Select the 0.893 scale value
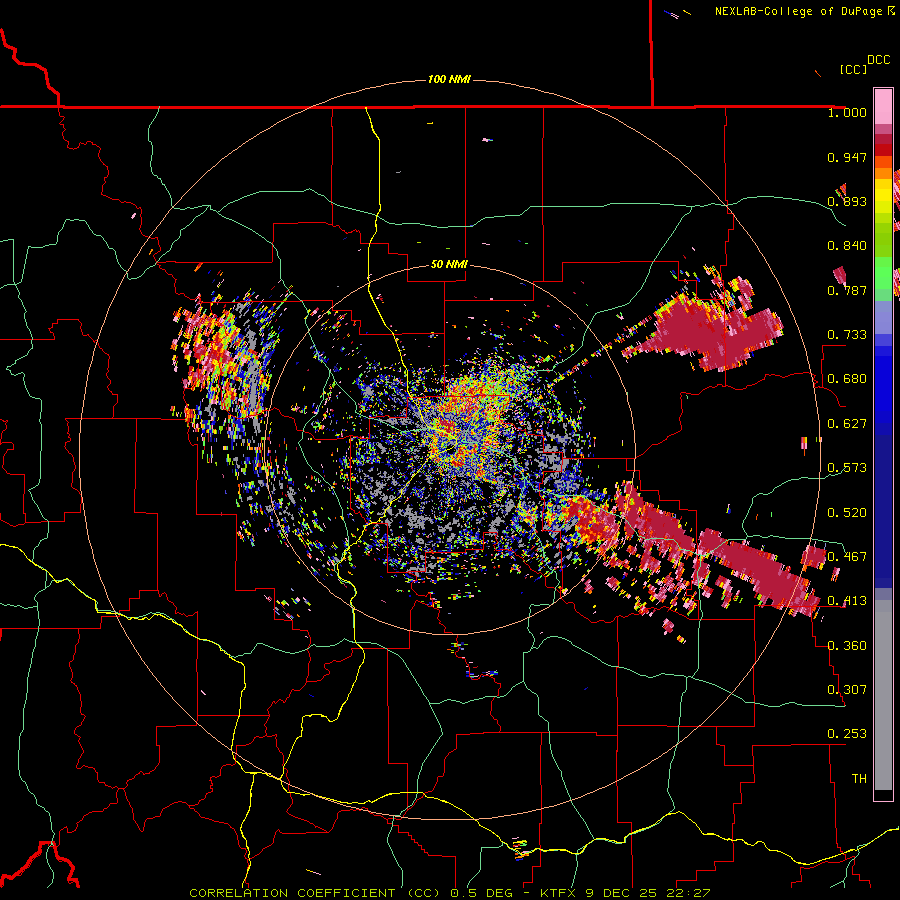 point(847,201)
